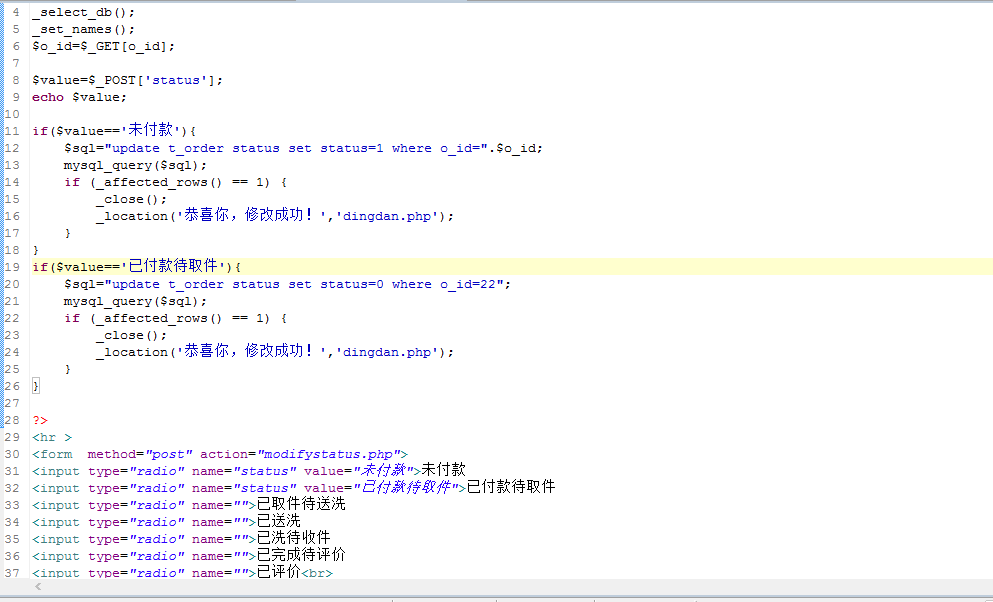Click the matched closing brace on line 26

click(35, 386)
